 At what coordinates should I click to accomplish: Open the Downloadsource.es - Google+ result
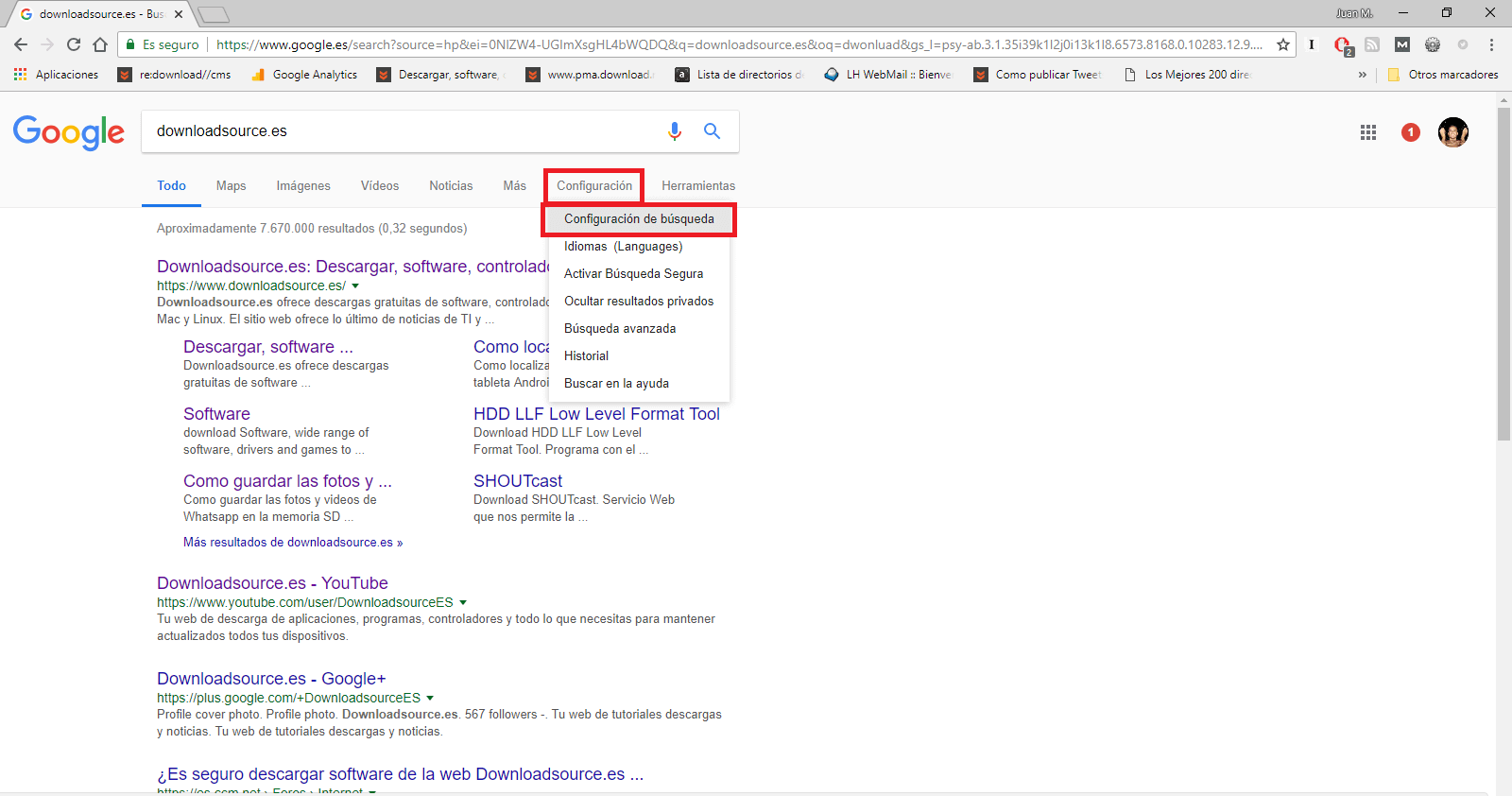click(271, 679)
